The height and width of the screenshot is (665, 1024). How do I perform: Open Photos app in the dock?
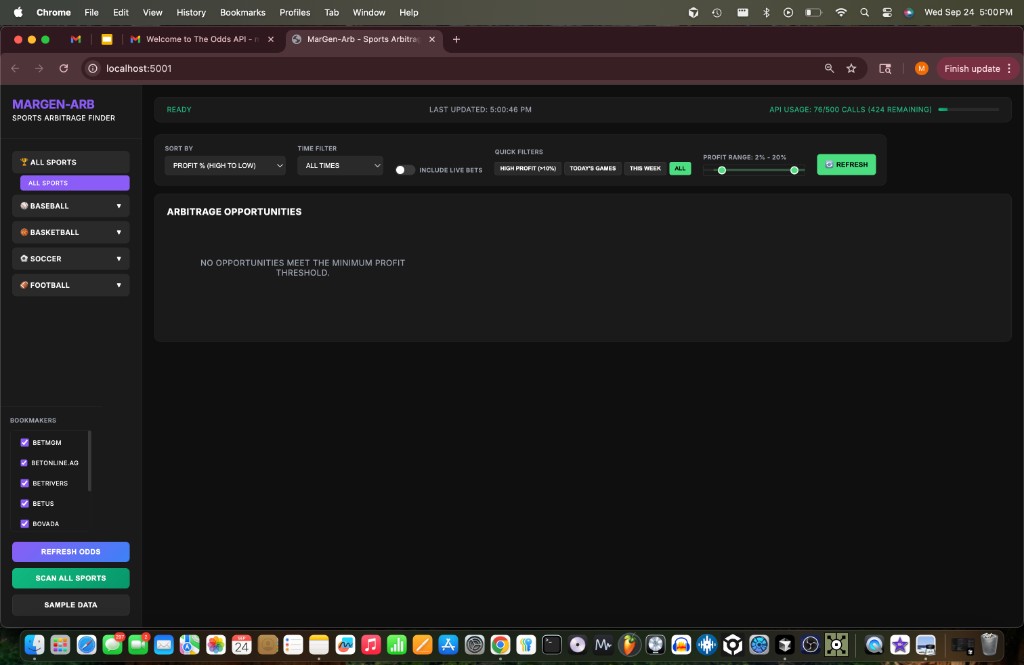click(x=216, y=645)
